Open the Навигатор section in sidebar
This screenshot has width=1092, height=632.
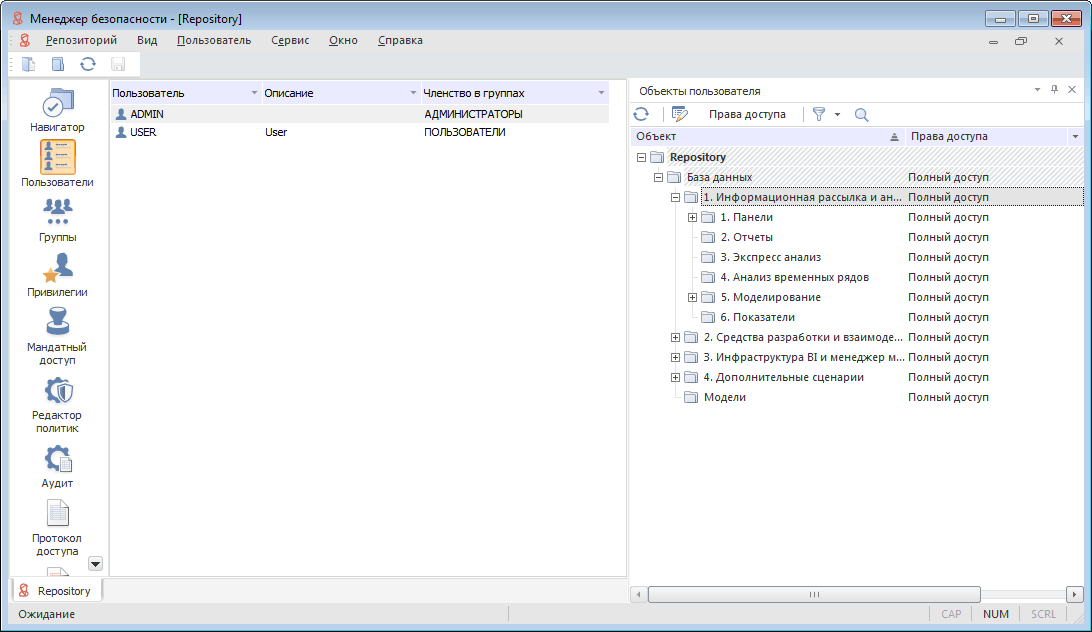point(57,110)
